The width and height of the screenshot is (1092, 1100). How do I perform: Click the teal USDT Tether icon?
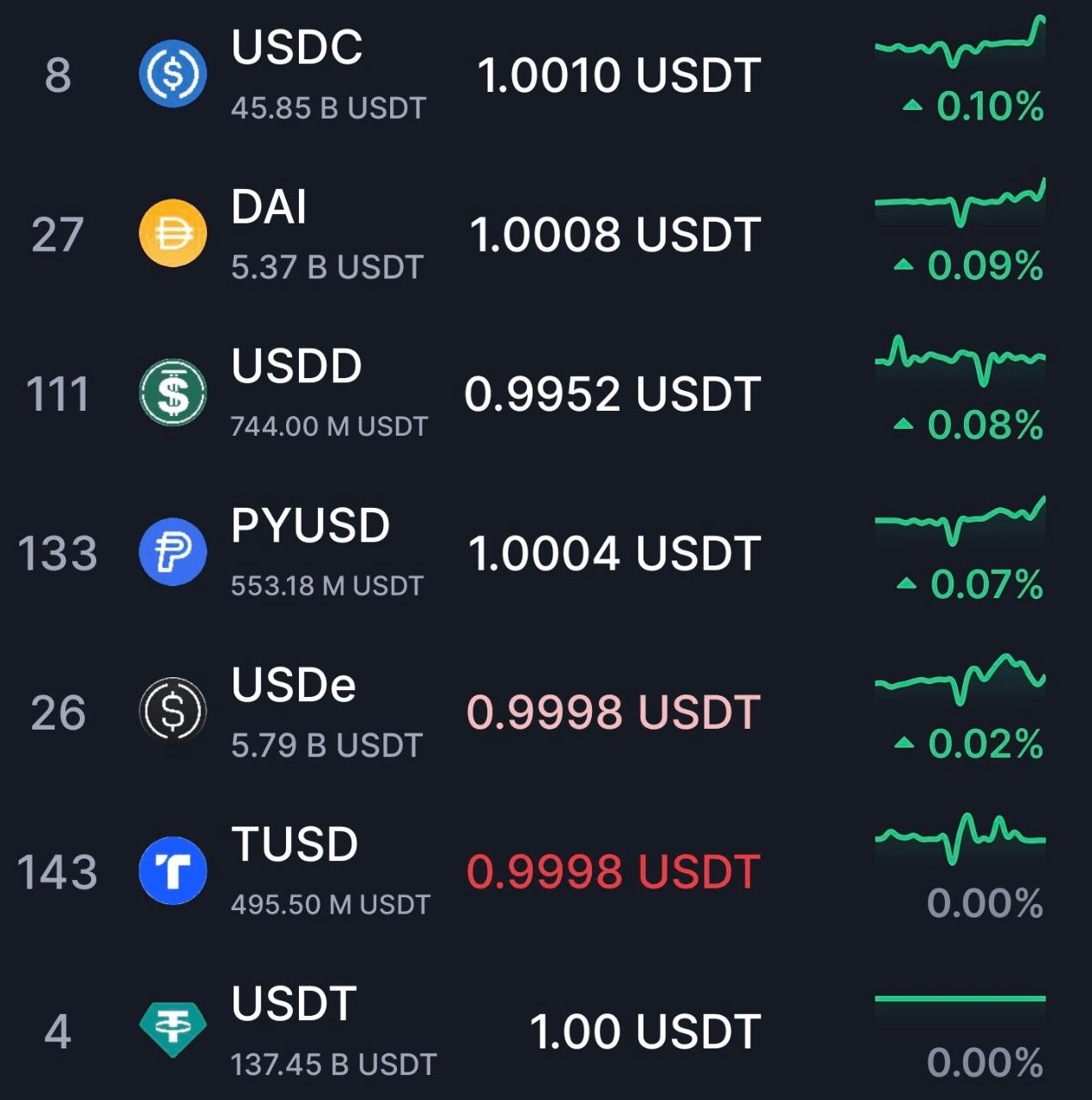(173, 1030)
